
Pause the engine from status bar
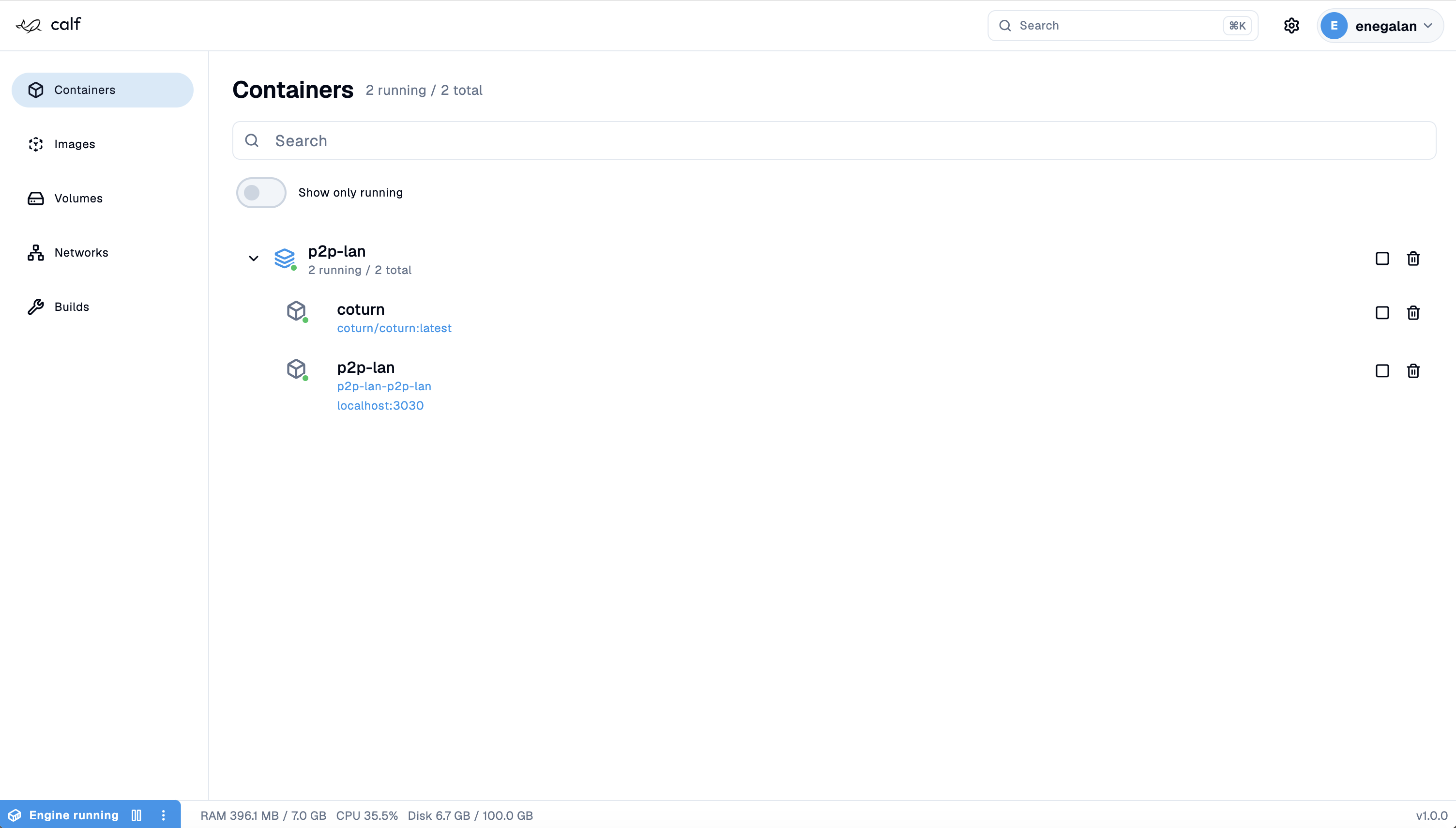(x=136, y=815)
